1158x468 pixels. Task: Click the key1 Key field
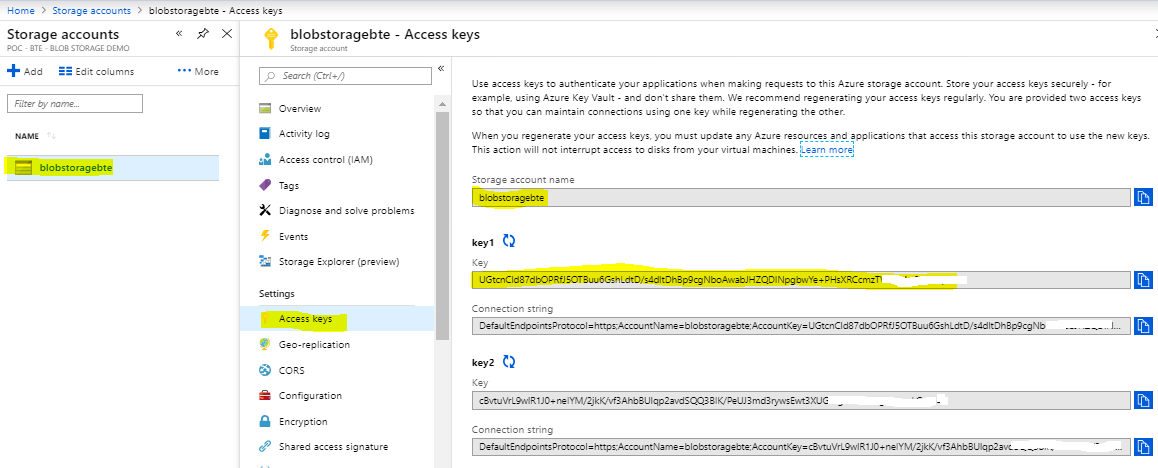[x=801, y=280]
